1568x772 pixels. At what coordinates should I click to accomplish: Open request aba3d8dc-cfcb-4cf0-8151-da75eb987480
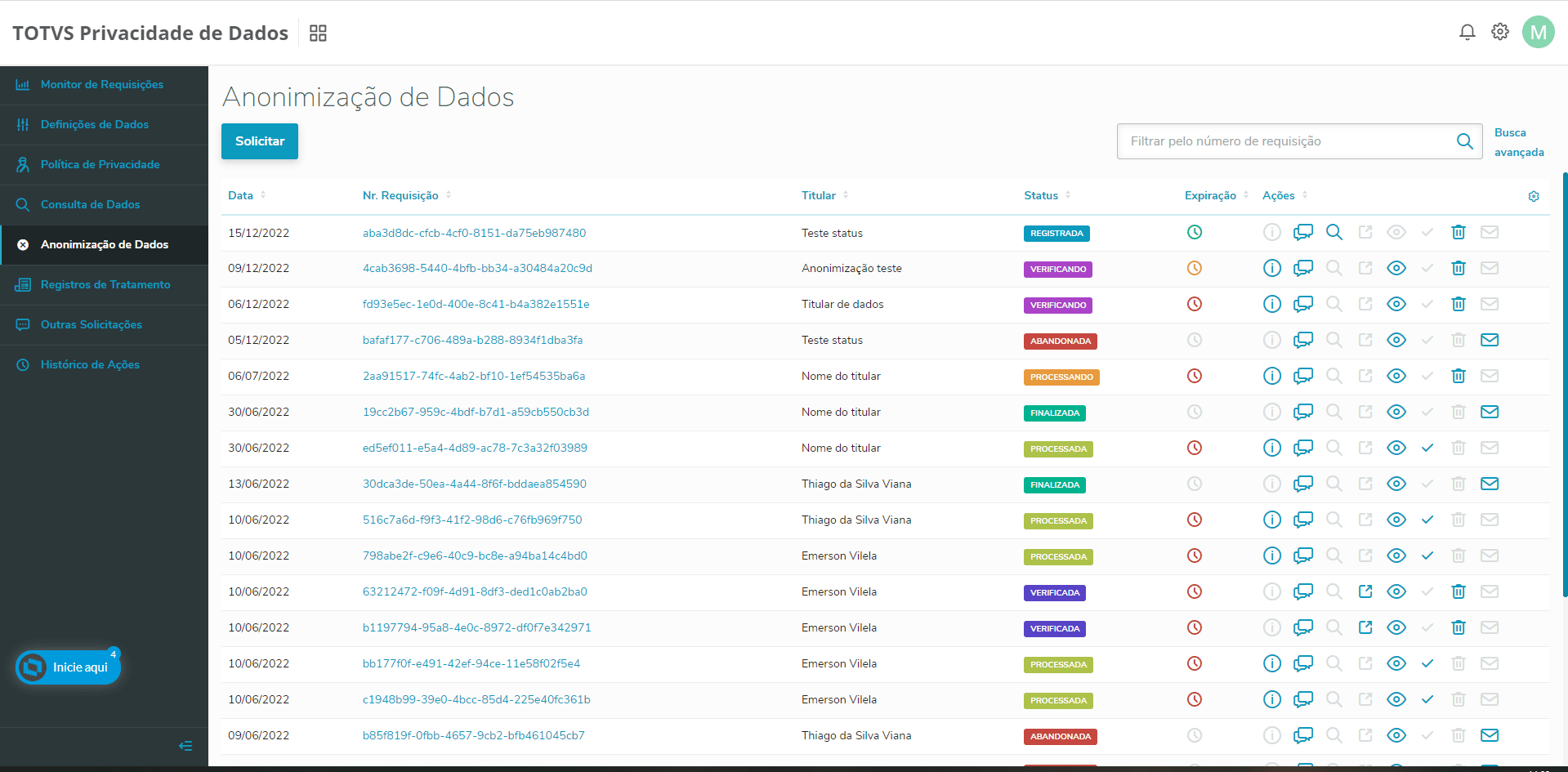474,233
